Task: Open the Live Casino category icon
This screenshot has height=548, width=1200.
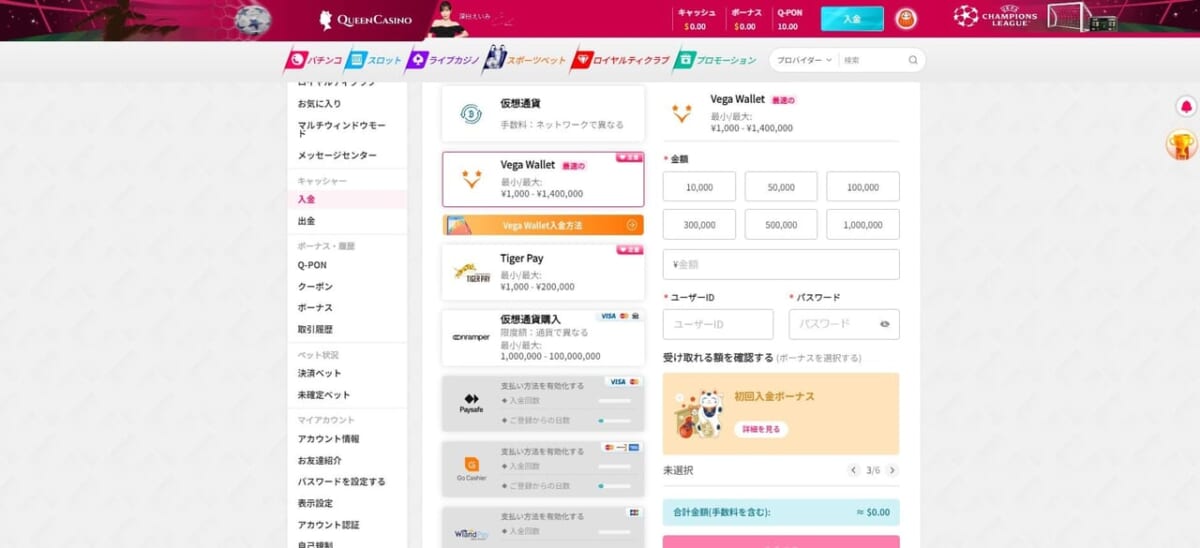Action: 416,60
